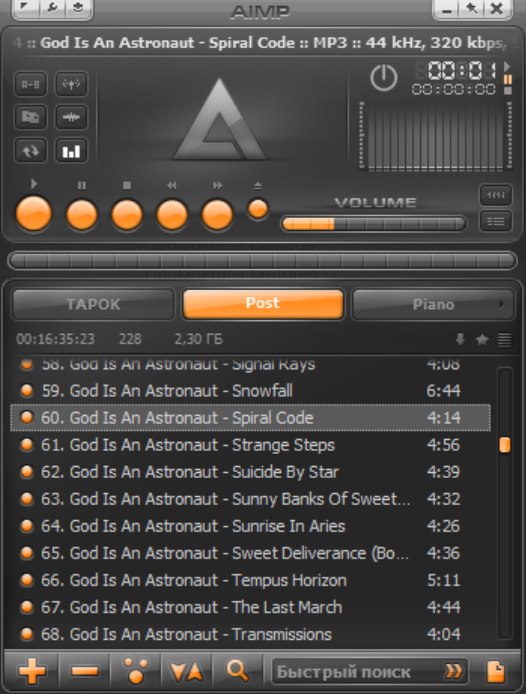This screenshot has width=526, height=694.
Task: Toggle repeat playlist mode button
Action: point(31,151)
